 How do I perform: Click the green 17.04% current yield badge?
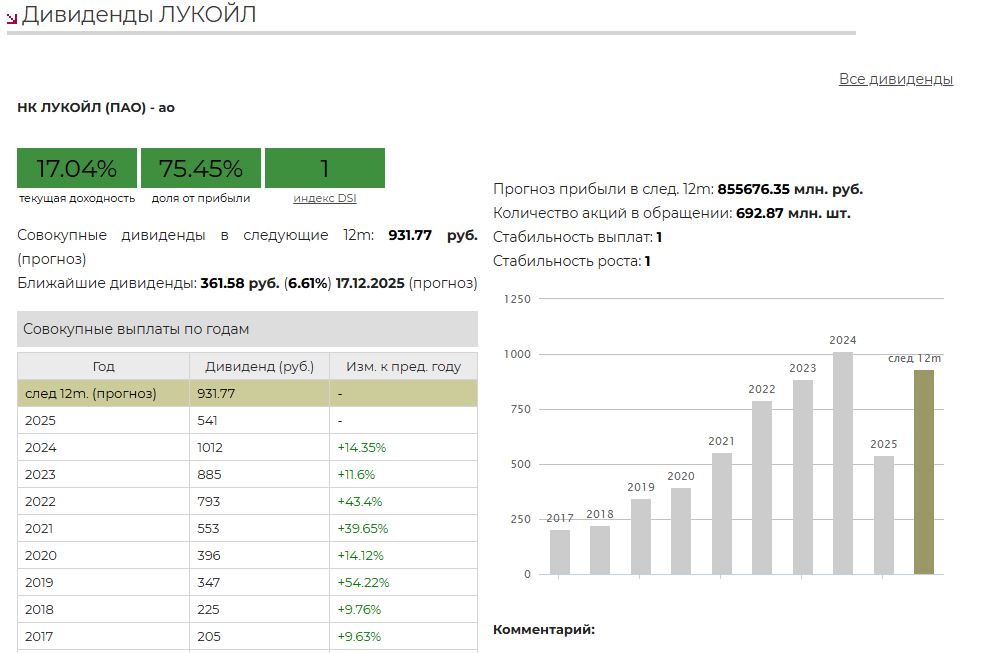click(77, 168)
